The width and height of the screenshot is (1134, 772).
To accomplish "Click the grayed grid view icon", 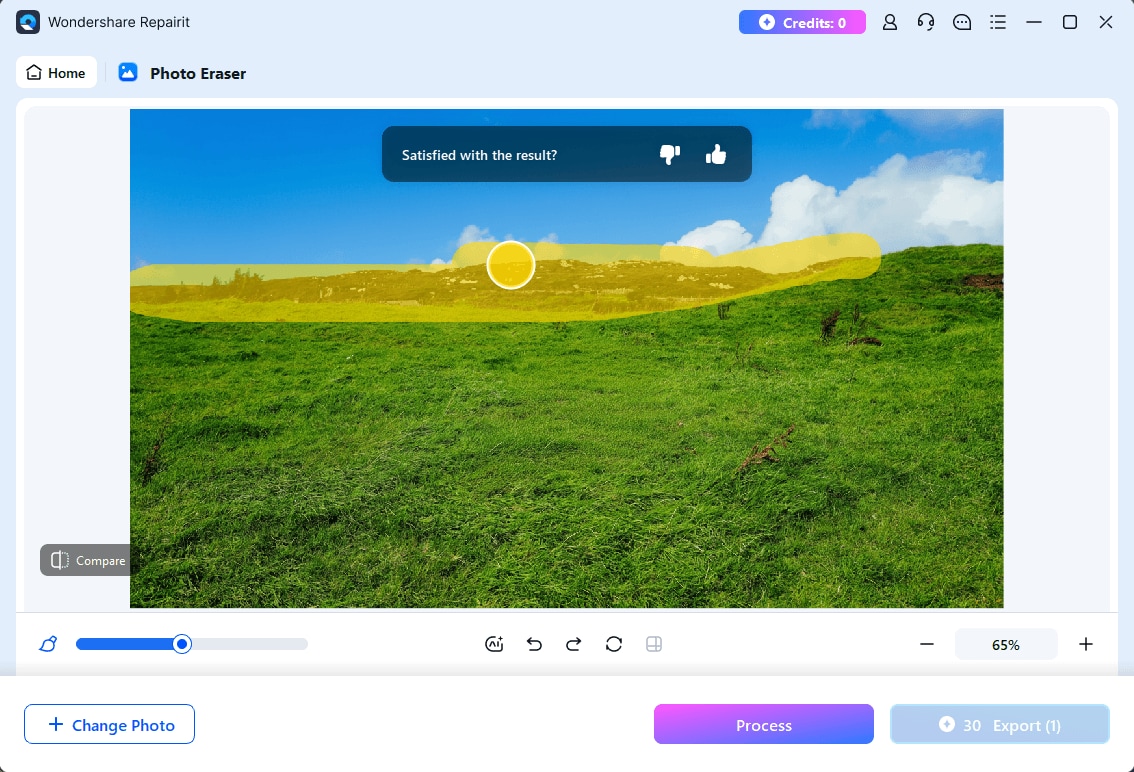I will tap(654, 644).
